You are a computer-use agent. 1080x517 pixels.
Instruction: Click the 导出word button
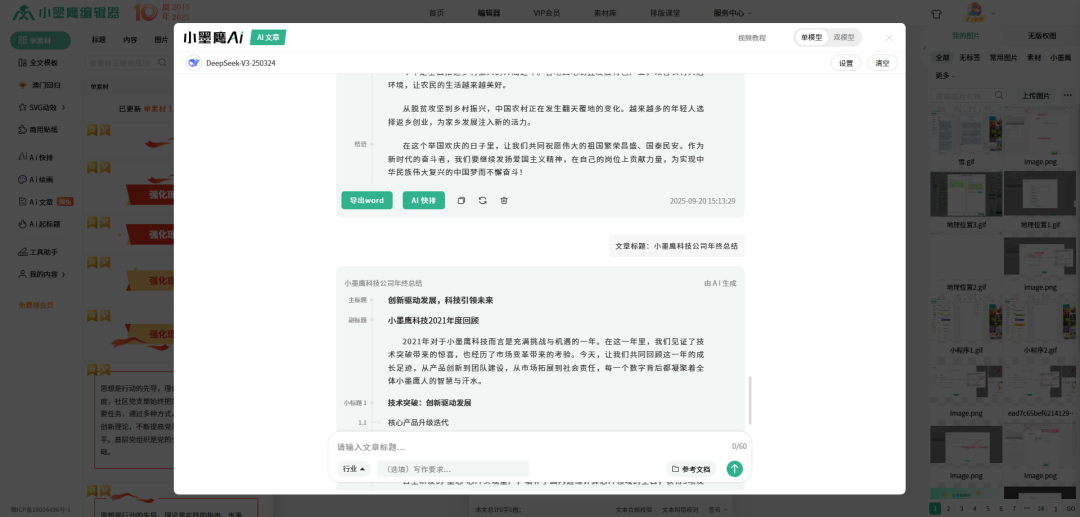[366, 200]
